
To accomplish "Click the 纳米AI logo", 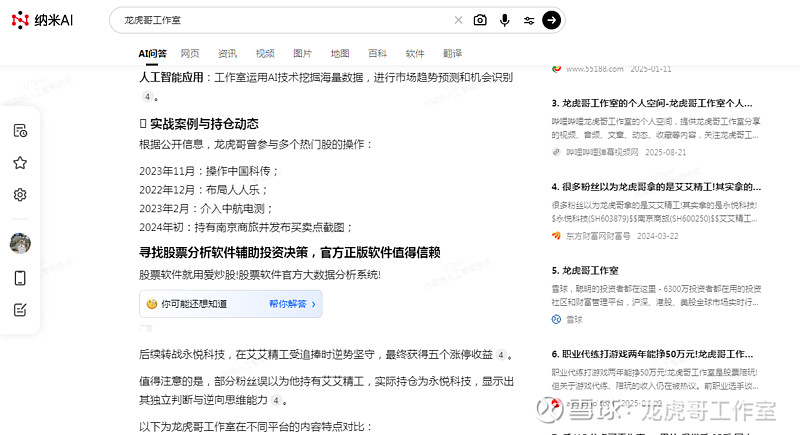I will coord(42,20).
